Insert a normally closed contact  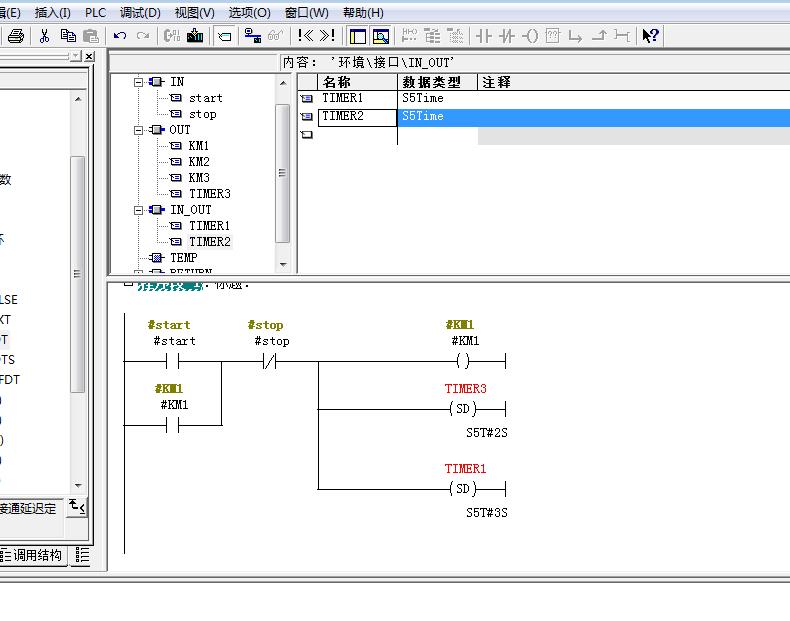click(507, 36)
